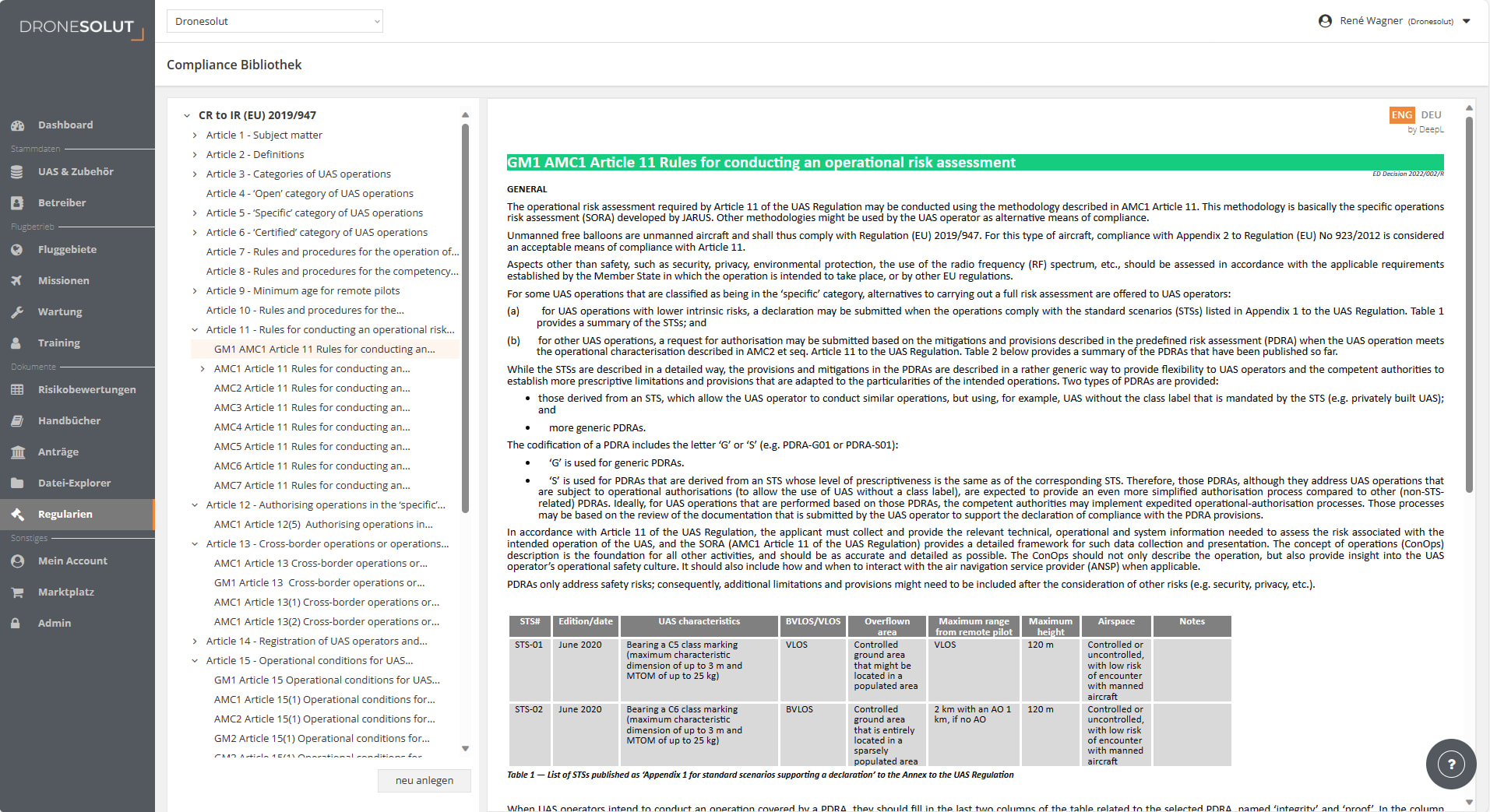1490x812 pixels.
Task: Select the Marktplatz menu entry
Action: coord(77,592)
